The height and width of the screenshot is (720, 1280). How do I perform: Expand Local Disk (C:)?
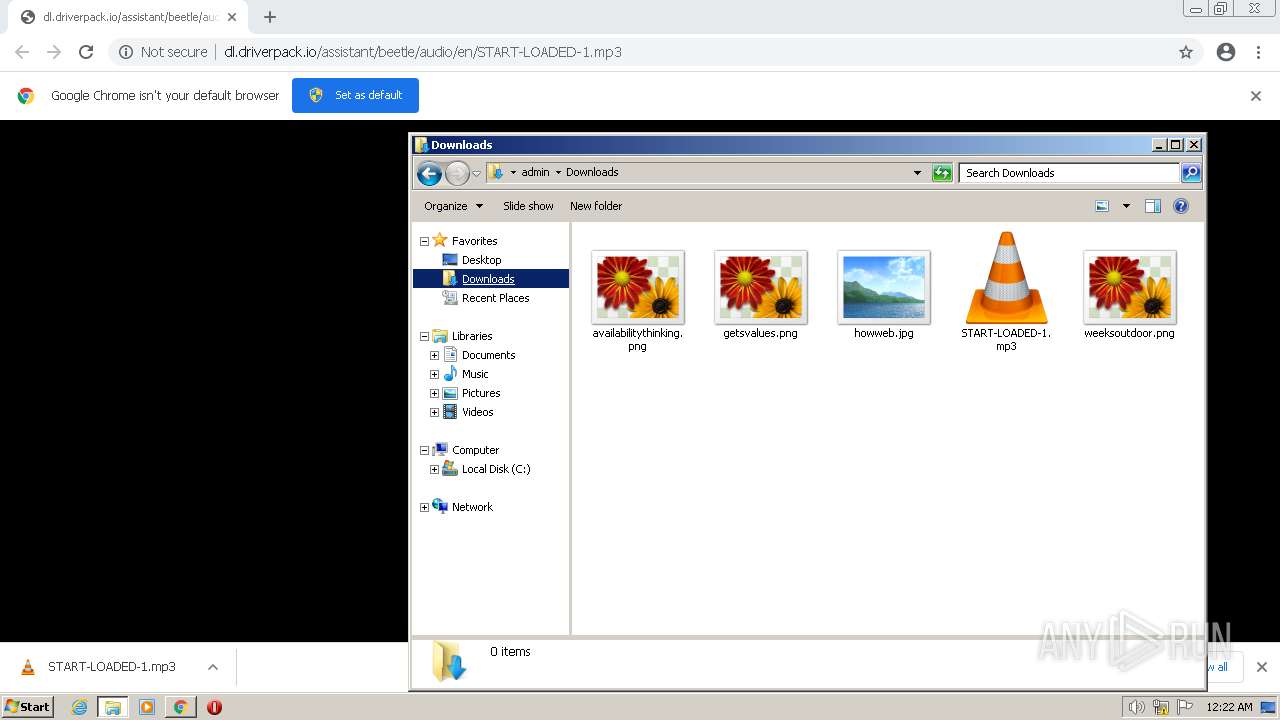point(434,469)
